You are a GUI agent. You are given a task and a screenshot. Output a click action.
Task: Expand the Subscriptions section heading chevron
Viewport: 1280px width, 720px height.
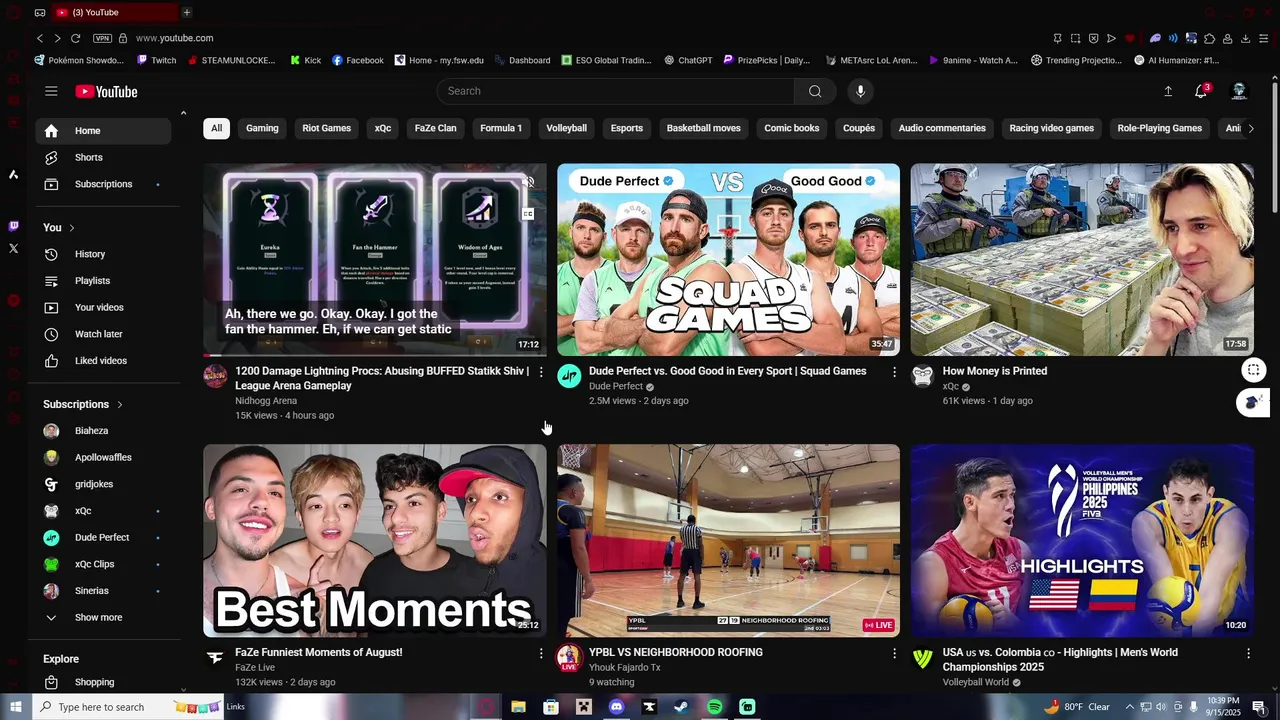click(x=120, y=404)
